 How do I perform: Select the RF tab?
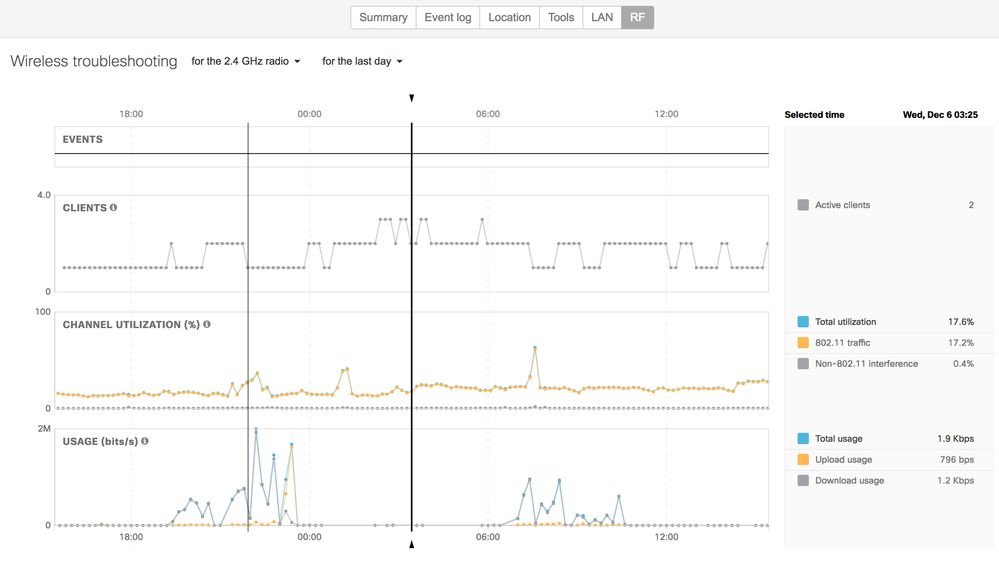[x=638, y=17]
